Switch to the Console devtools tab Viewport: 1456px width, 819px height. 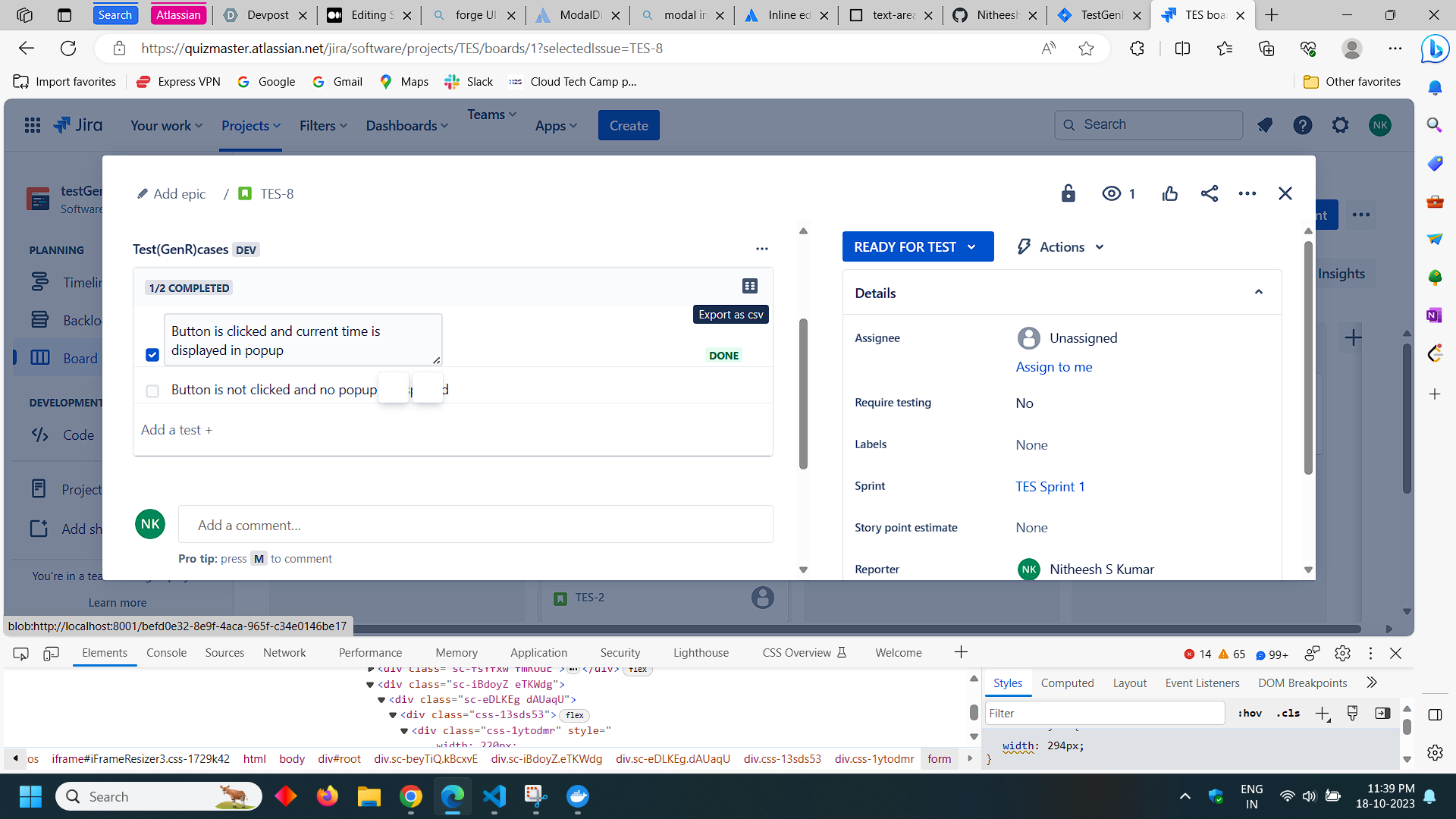tap(166, 652)
